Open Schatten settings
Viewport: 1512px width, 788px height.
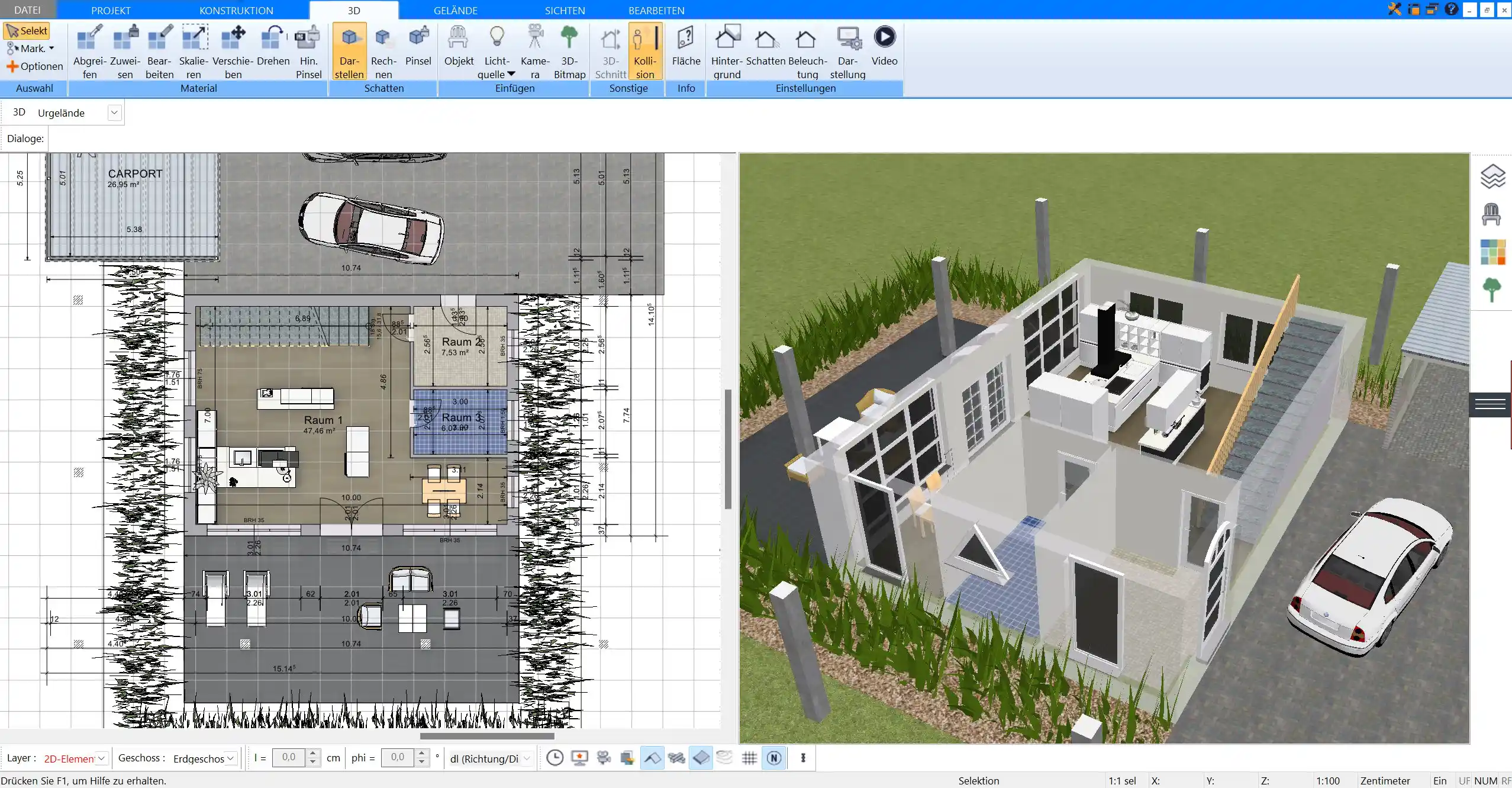click(x=765, y=46)
